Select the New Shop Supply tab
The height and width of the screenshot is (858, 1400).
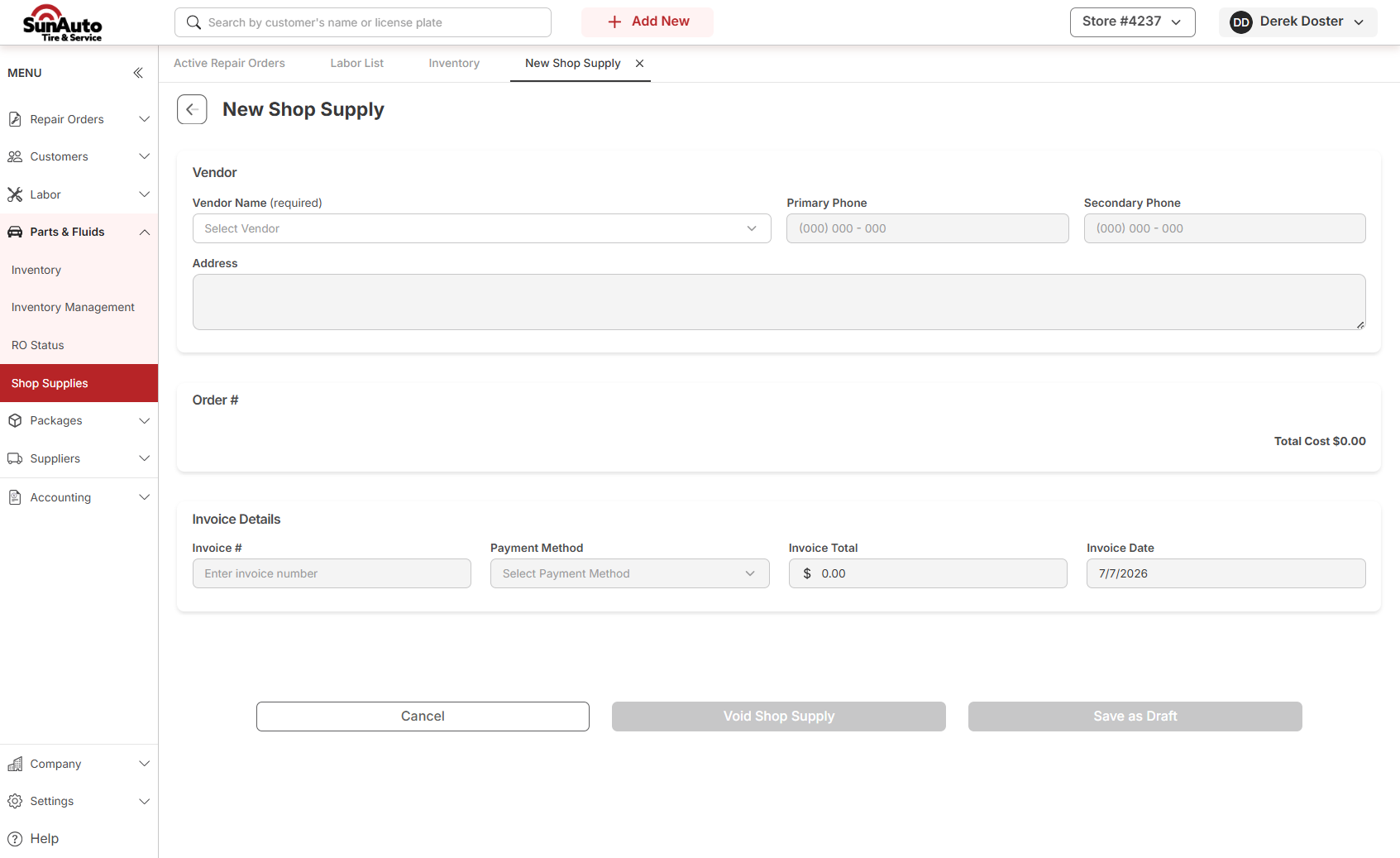tap(572, 63)
